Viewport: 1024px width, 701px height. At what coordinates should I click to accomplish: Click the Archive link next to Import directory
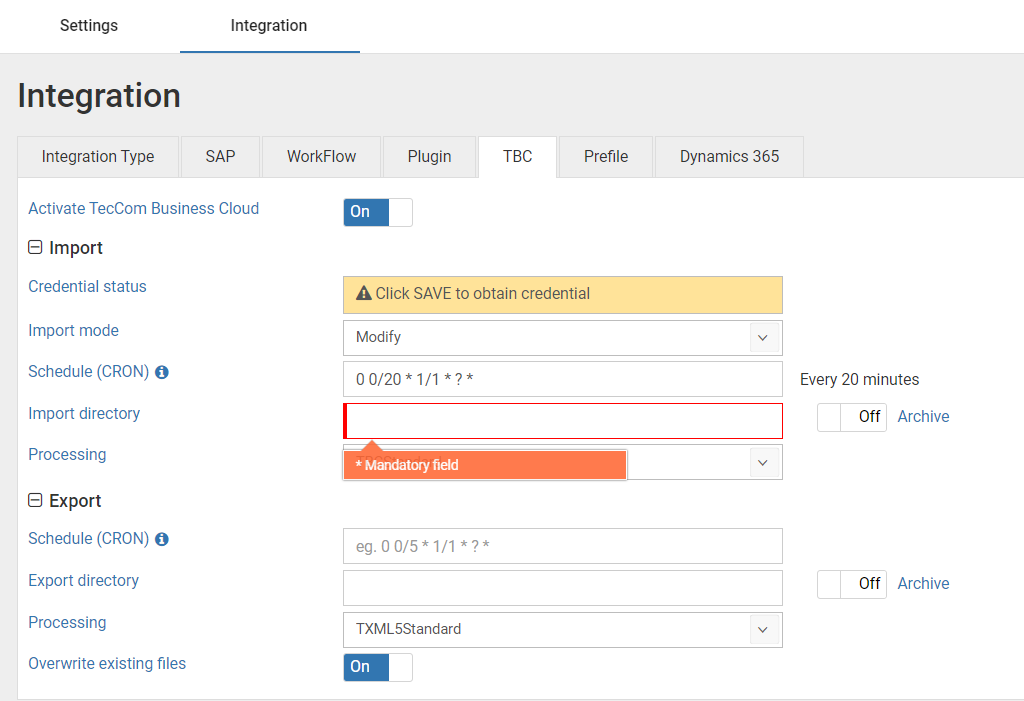[x=923, y=417]
